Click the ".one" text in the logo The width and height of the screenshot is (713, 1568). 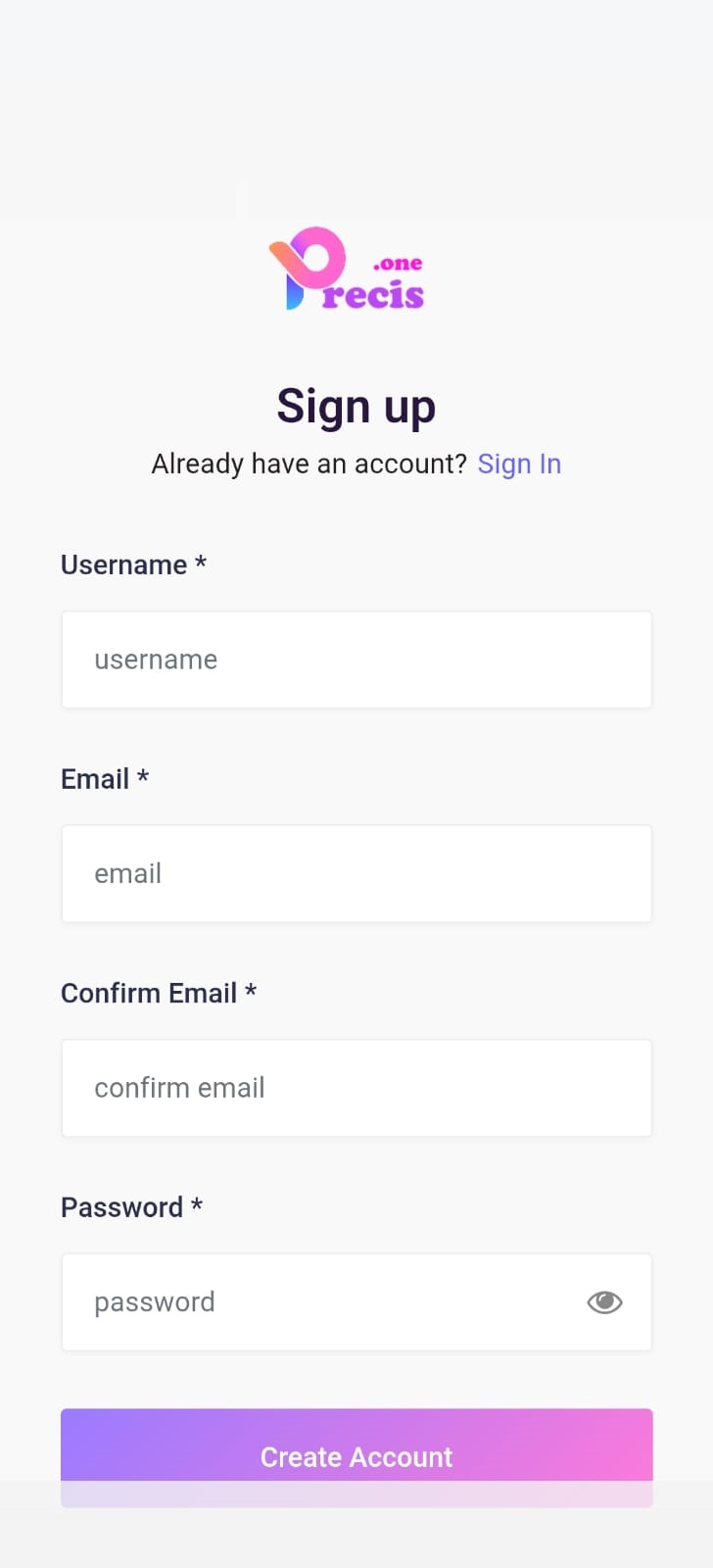[x=398, y=263]
